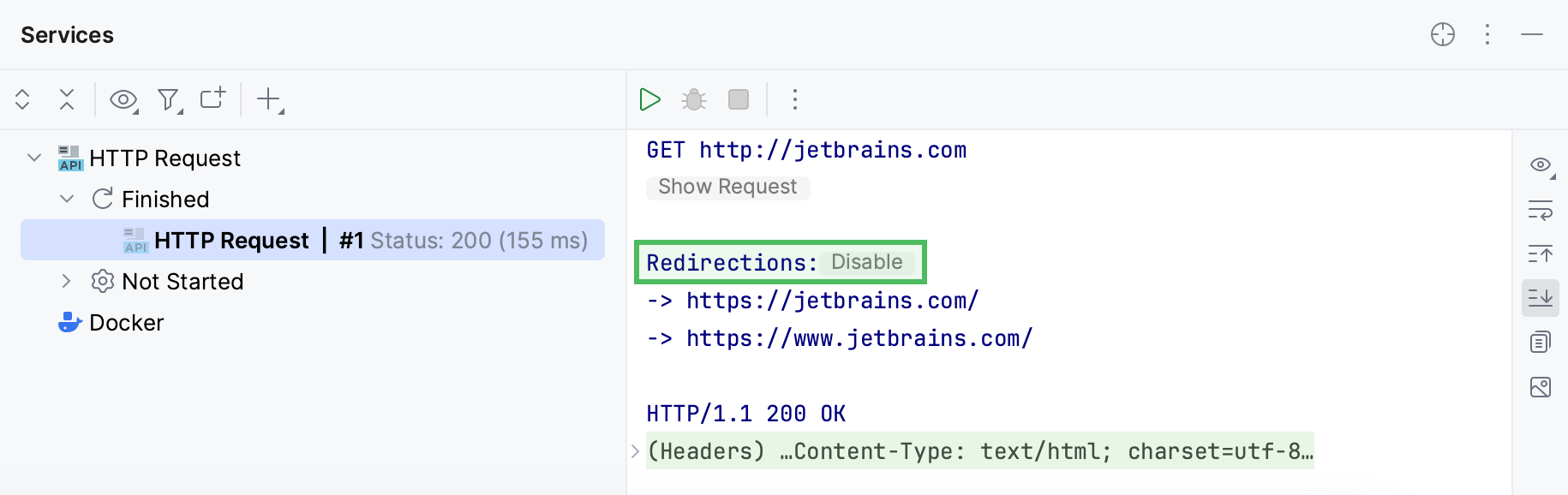Image resolution: width=1568 pixels, height=495 pixels.
Task: Expand the Headers line in the response
Action: click(x=634, y=450)
